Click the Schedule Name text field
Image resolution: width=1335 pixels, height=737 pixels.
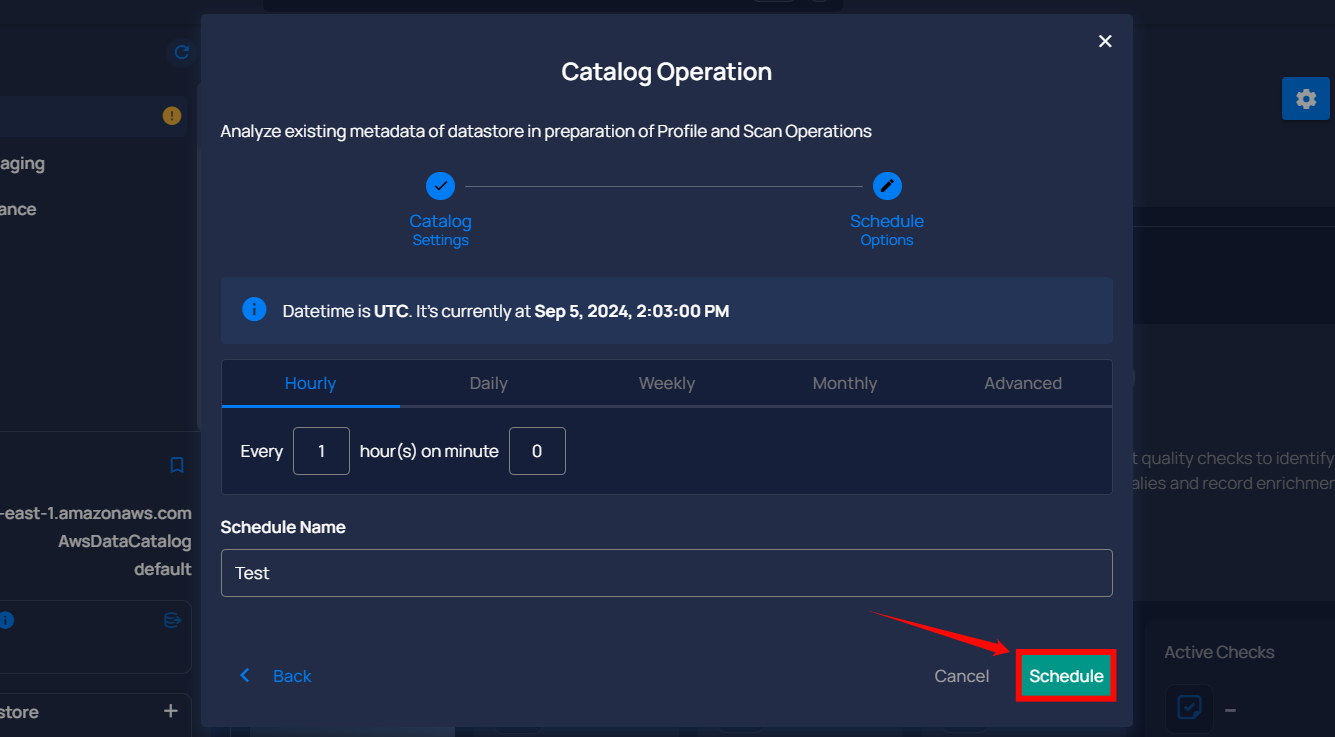[x=666, y=573]
